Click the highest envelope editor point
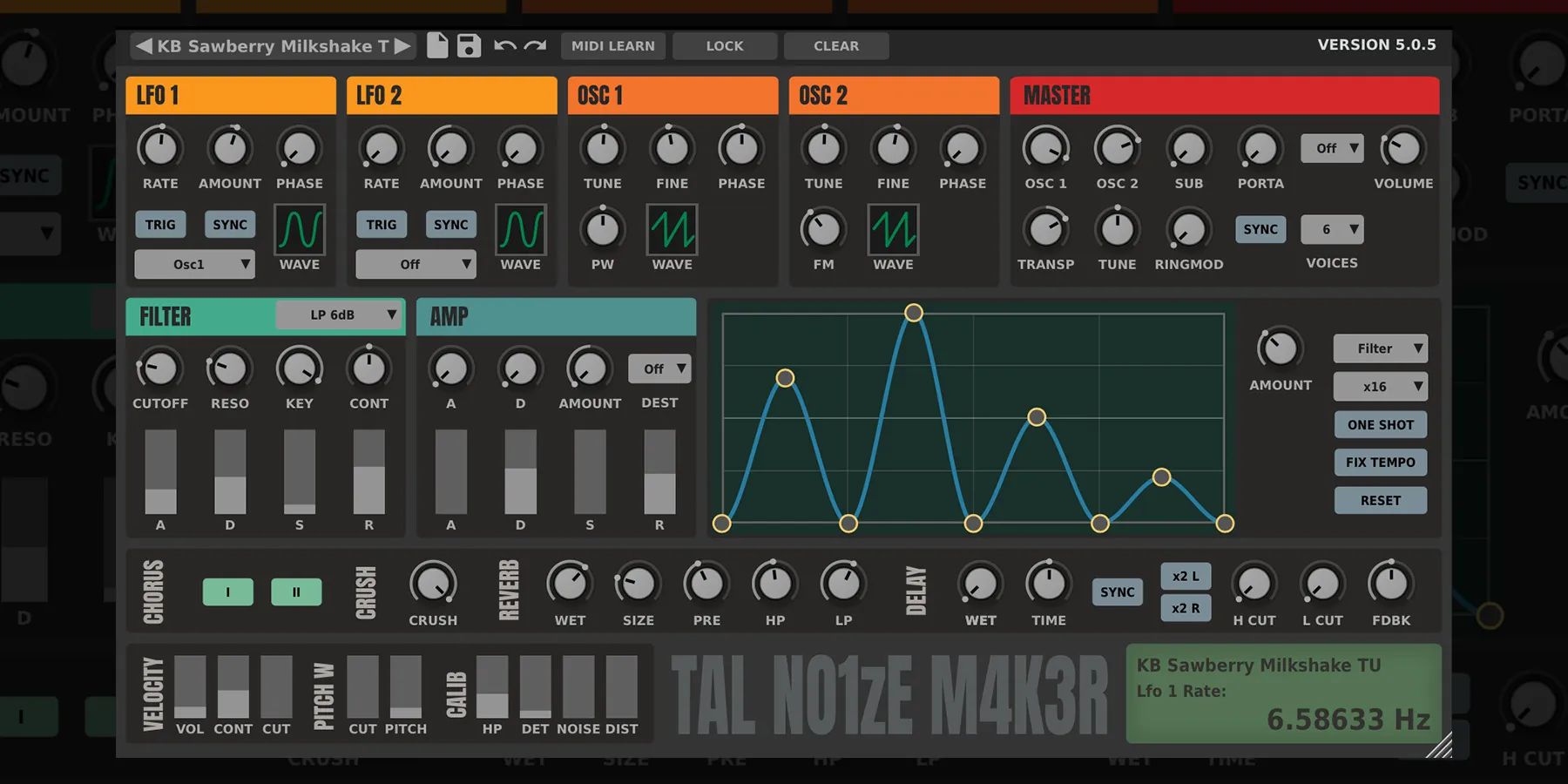Image resolution: width=1568 pixels, height=784 pixels. pyautogui.click(x=913, y=313)
